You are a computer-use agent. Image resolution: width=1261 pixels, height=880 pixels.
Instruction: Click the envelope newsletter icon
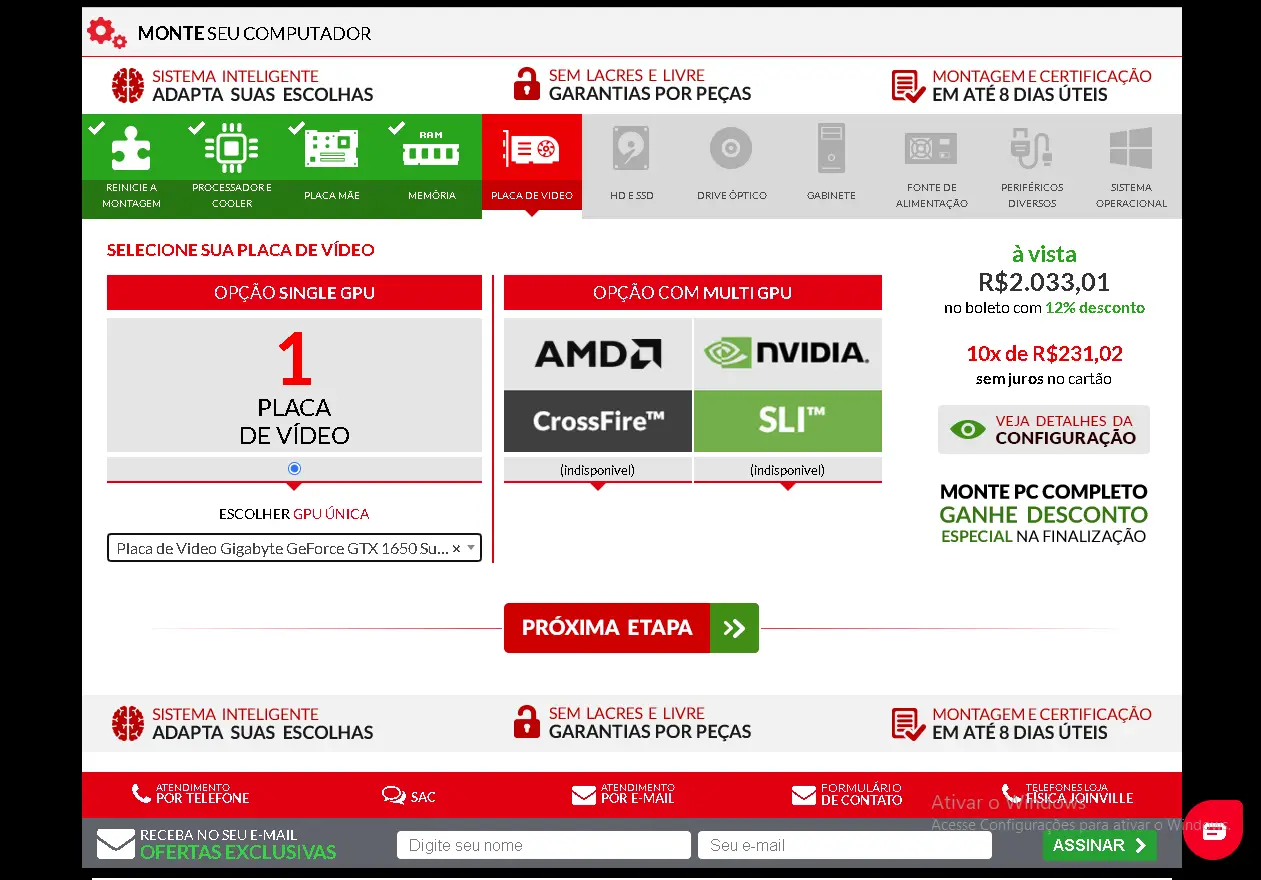click(116, 844)
